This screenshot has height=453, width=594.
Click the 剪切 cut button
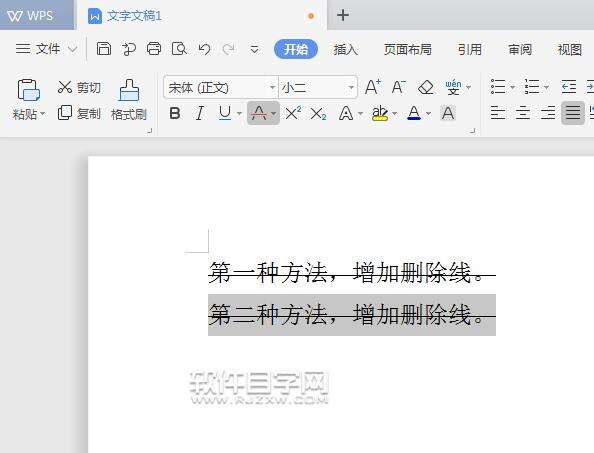(79, 87)
